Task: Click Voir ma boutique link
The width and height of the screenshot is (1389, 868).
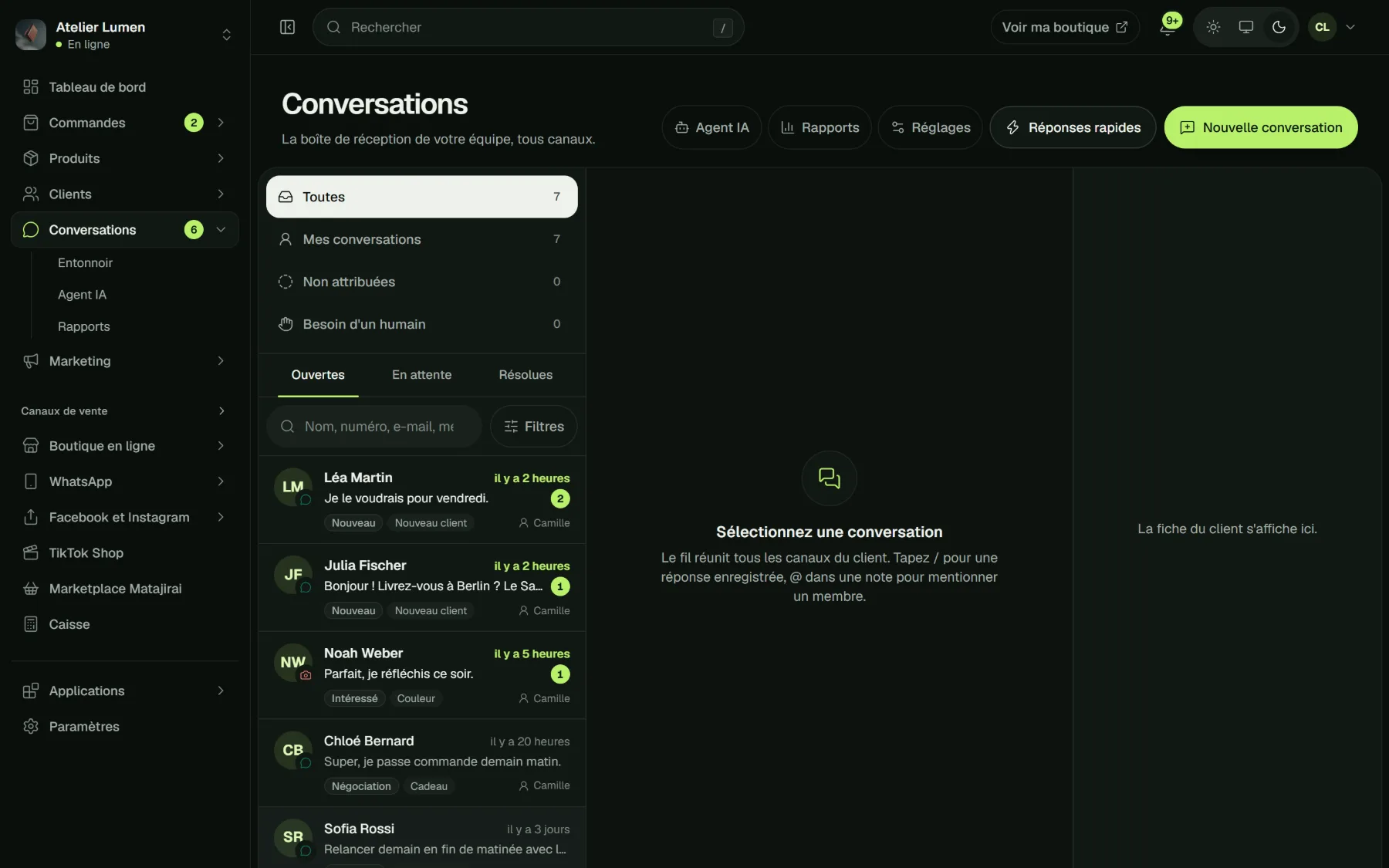Action: click(1065, 27)
